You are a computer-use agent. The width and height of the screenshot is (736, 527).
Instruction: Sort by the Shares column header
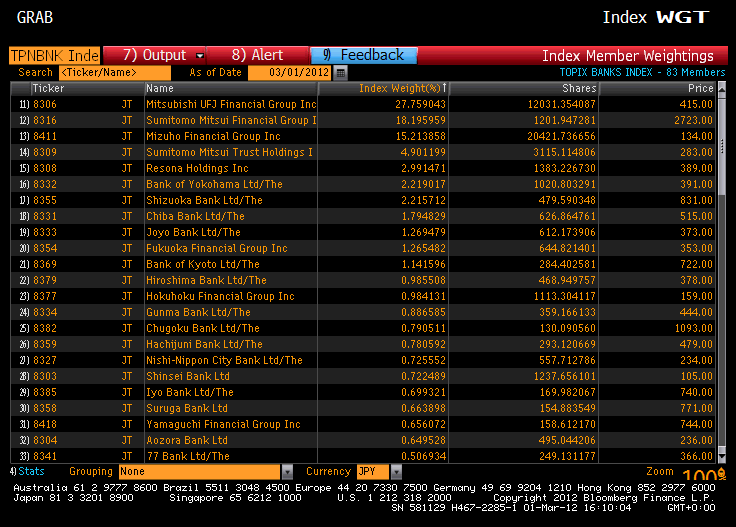[579, 89]
